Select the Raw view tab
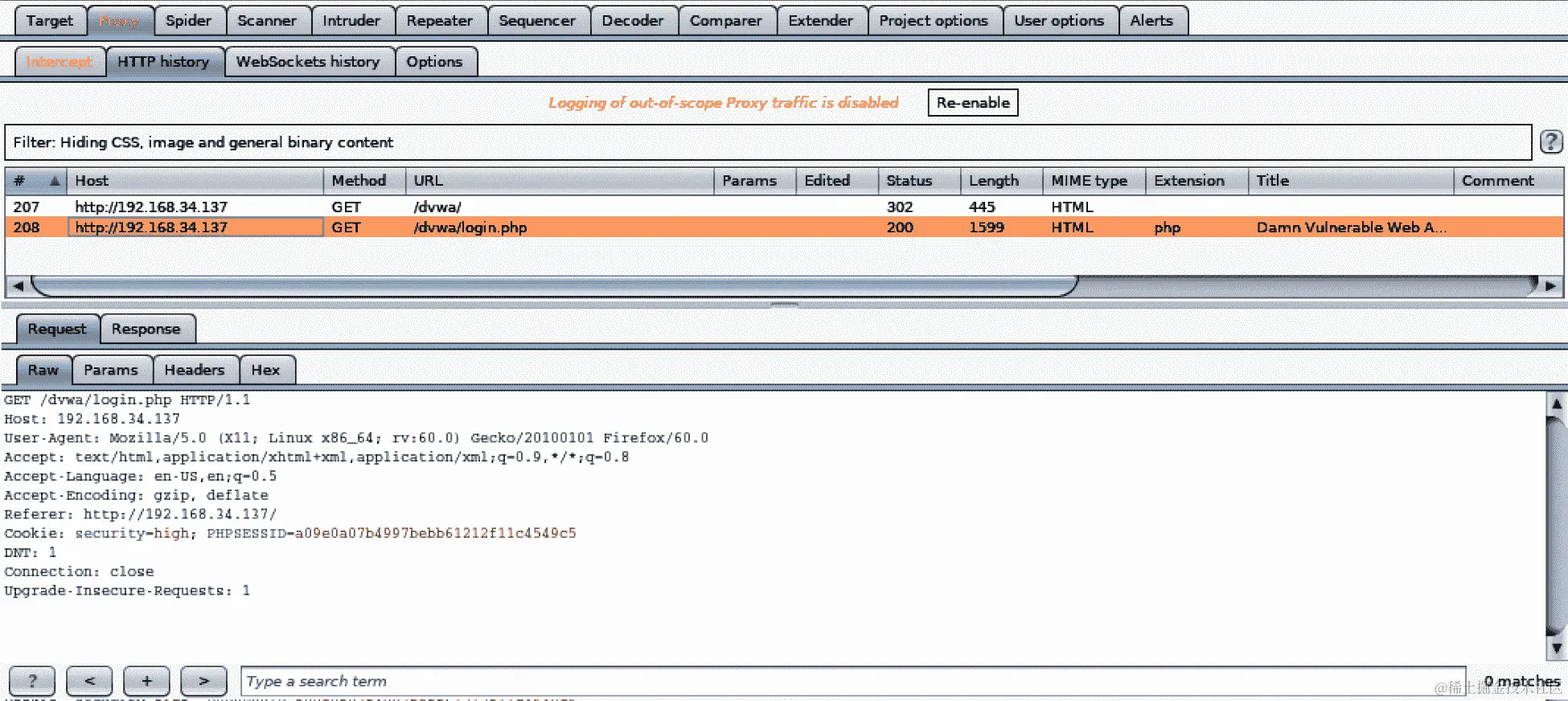Viewport: 1568px width, 701px height. 43,370
